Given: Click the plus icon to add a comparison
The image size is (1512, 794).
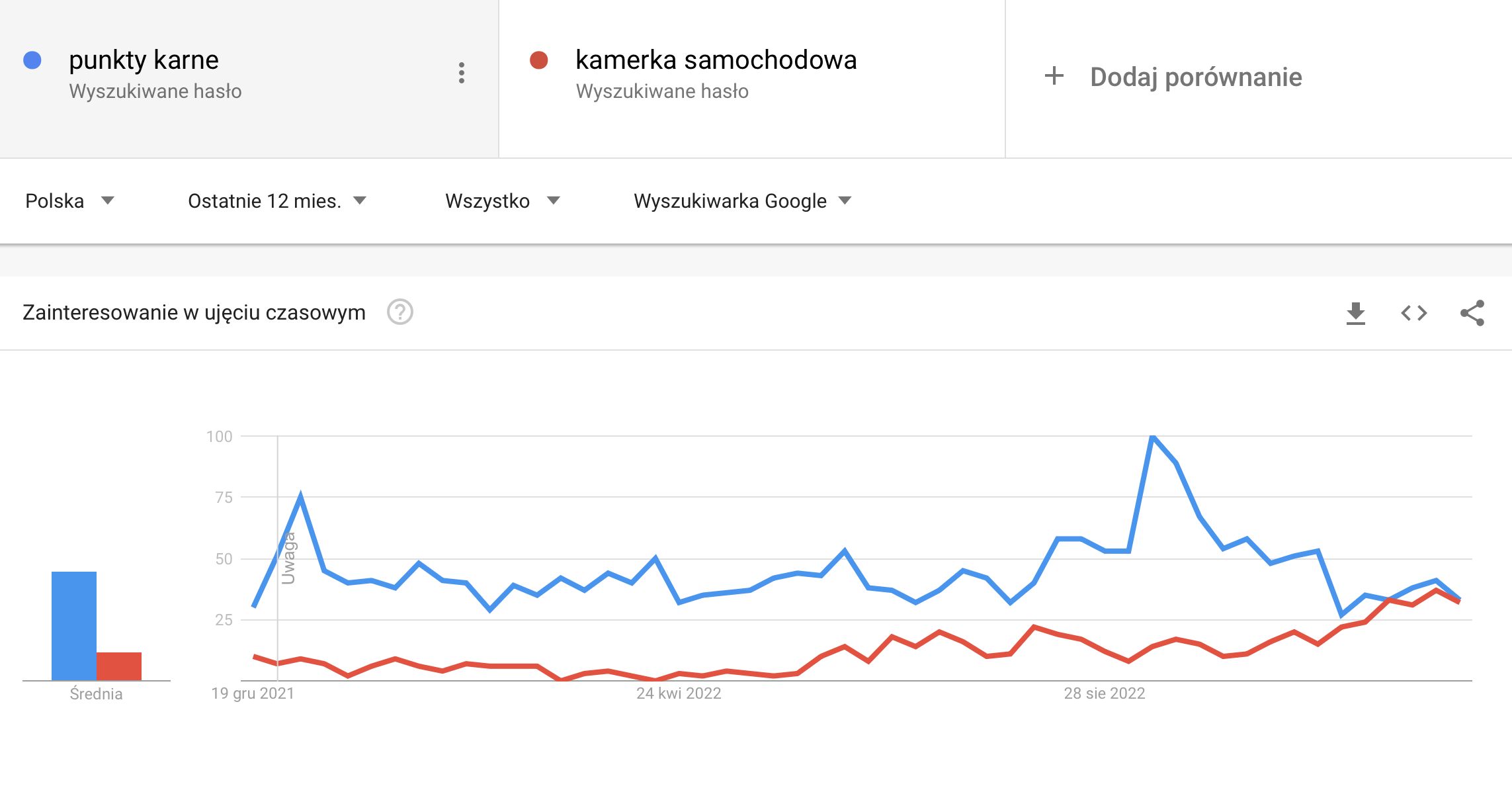Looking at the screenshot, I should point(1053,75).
